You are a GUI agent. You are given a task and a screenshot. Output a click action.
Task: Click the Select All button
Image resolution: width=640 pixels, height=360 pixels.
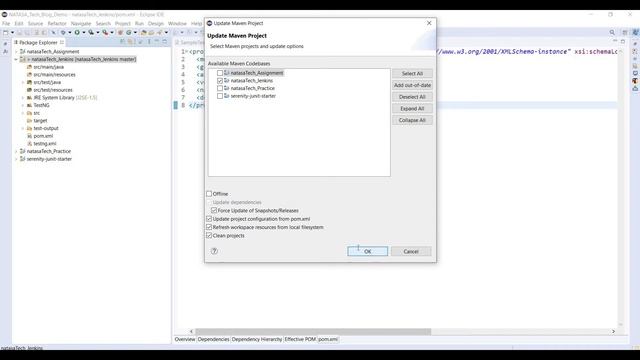pyautogui.click(x=412, y=73)
